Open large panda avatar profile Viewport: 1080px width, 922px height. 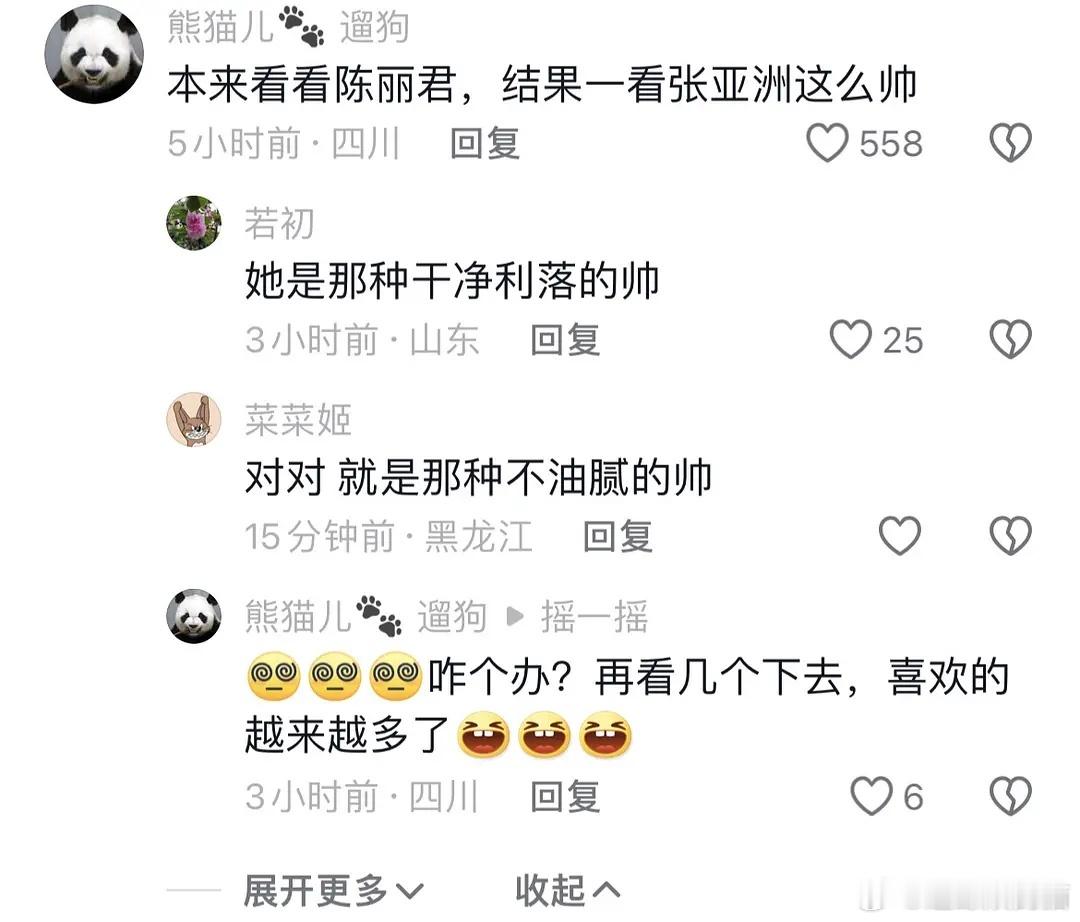tap(94, 54)
